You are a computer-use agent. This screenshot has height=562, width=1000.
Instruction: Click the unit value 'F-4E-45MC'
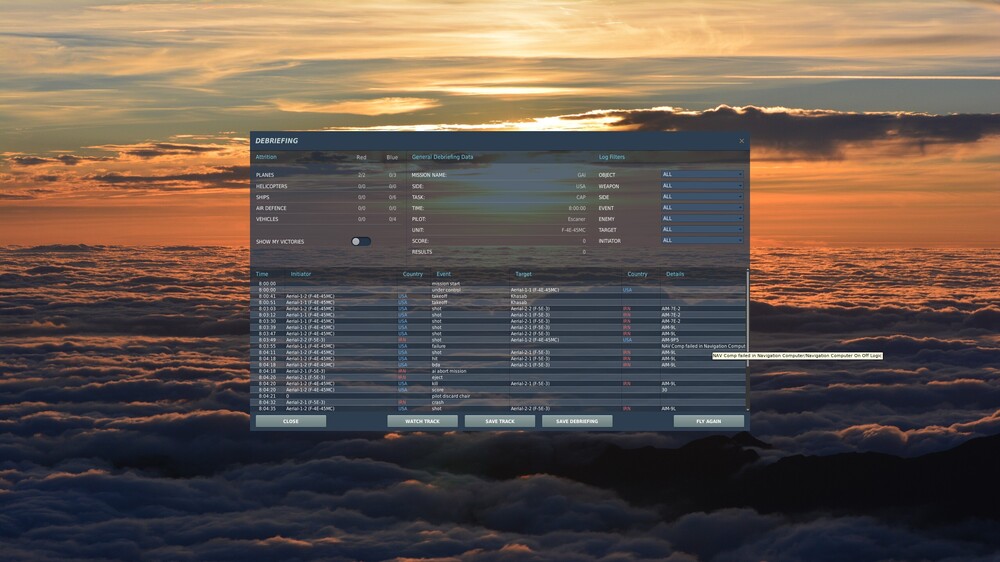[x=573, y=230]
